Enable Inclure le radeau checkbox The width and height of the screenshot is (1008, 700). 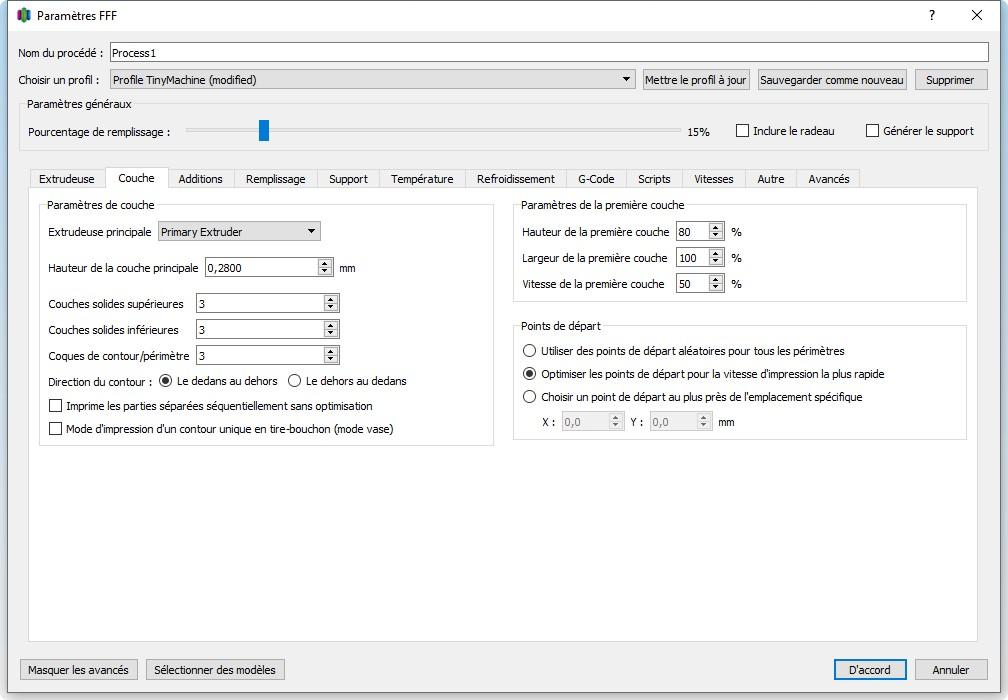[742, 130]
